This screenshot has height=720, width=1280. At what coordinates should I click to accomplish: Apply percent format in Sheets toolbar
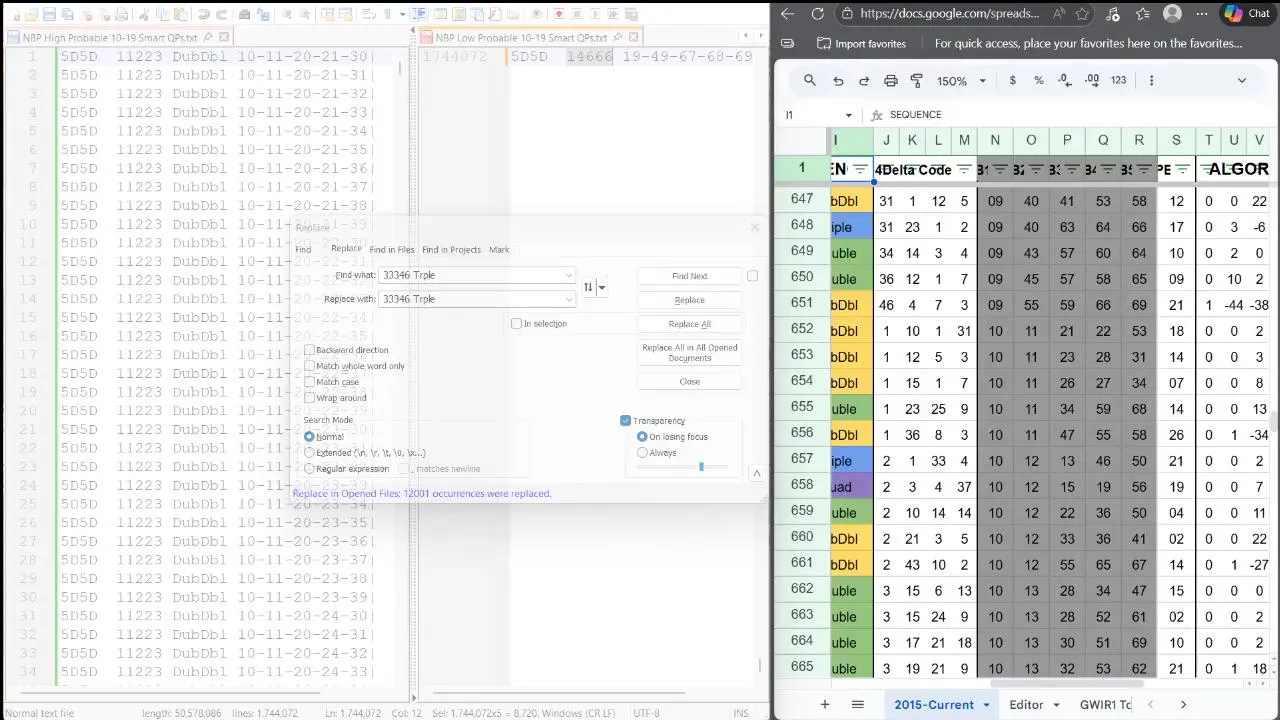pos(1039,81)
